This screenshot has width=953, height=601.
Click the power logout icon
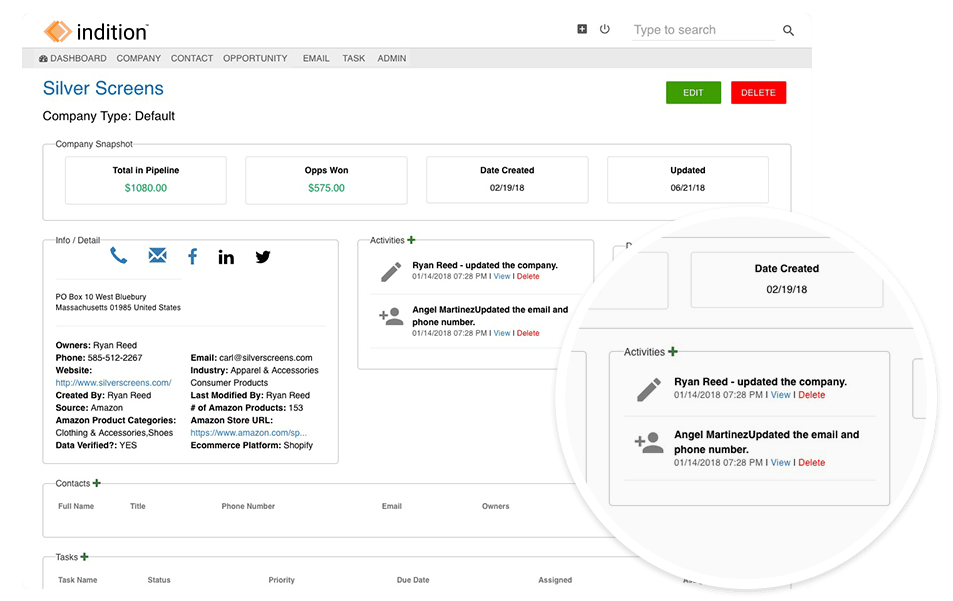tap(605, 30)
